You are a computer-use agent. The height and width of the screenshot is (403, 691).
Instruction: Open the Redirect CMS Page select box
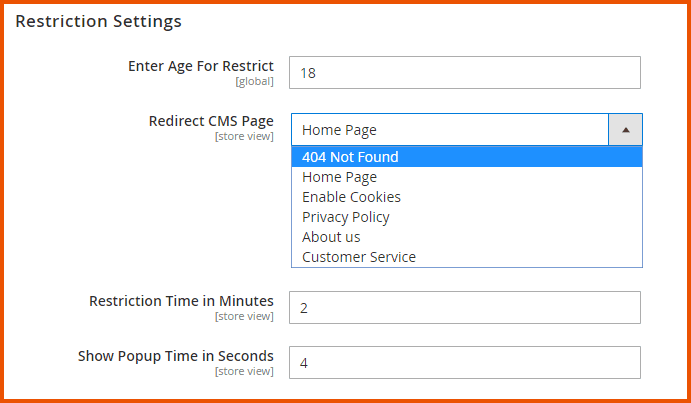450,130
